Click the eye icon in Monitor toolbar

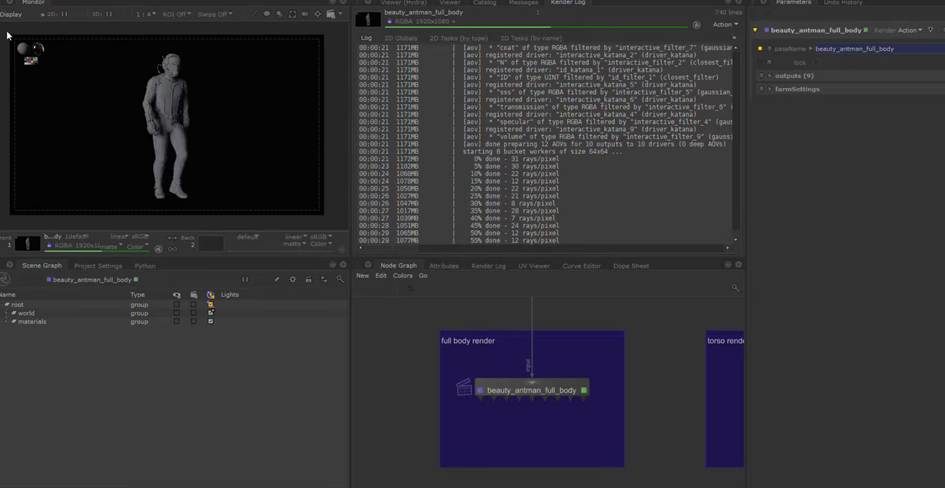tap(266, 14)
